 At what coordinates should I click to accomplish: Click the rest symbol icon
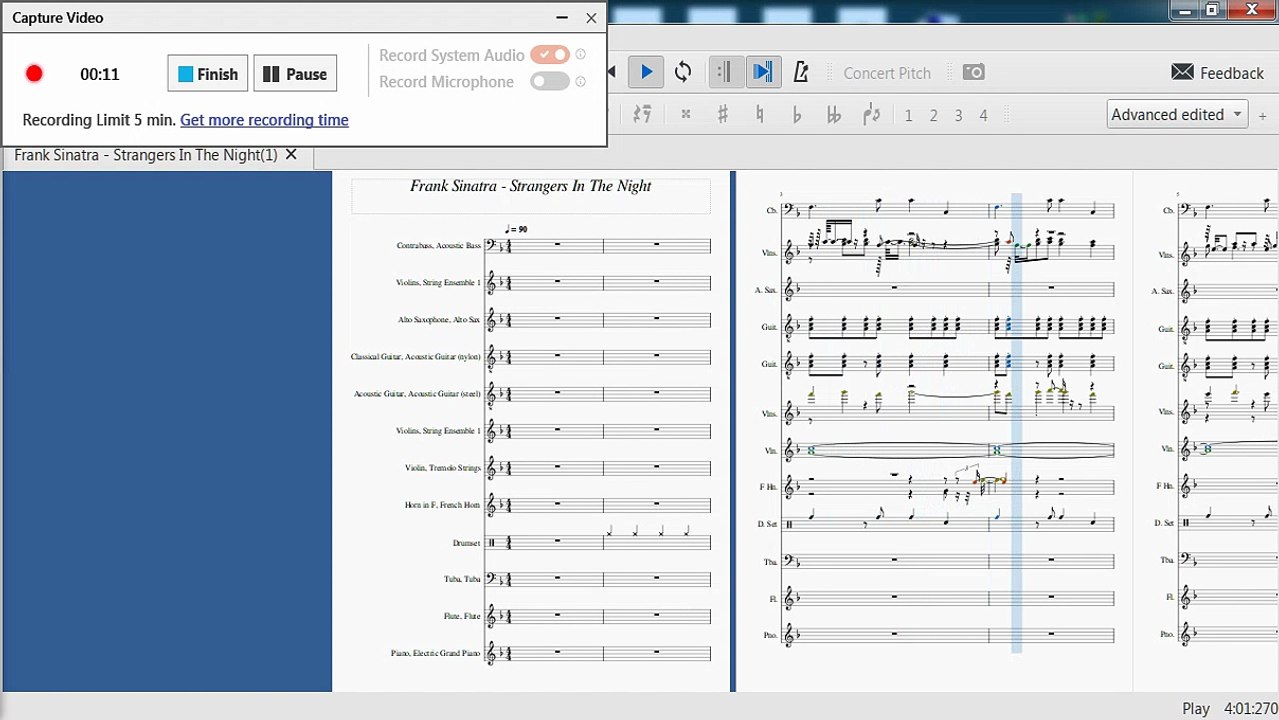(643, 115)
